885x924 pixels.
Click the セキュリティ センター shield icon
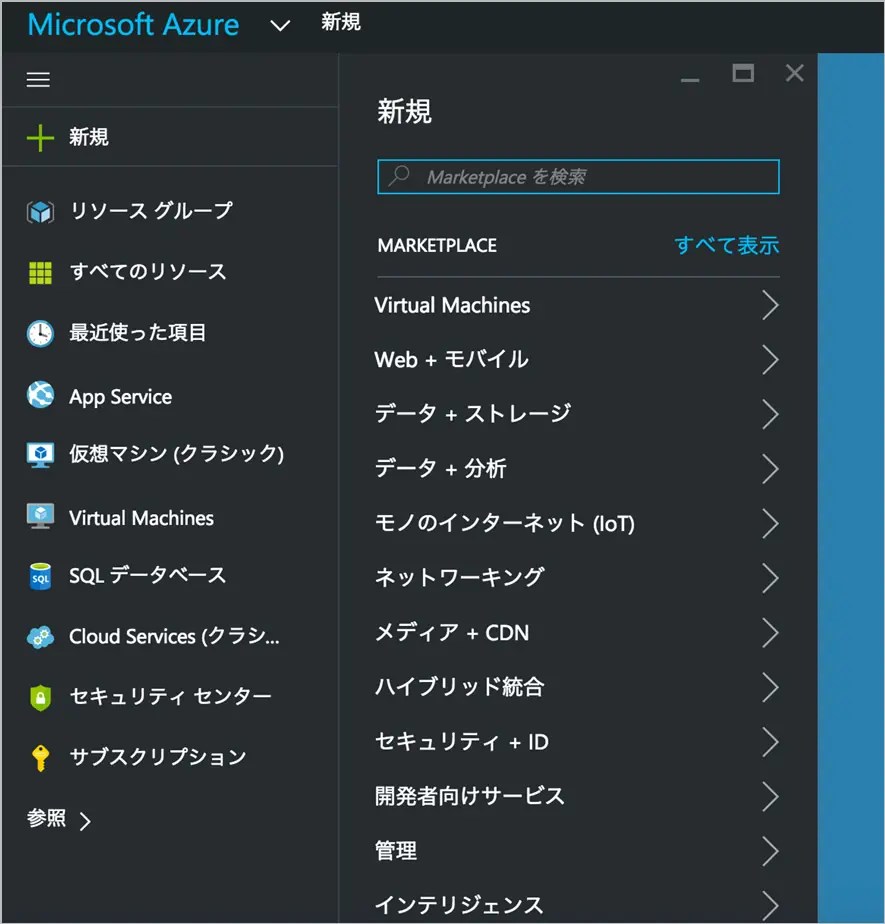(40, 698)
